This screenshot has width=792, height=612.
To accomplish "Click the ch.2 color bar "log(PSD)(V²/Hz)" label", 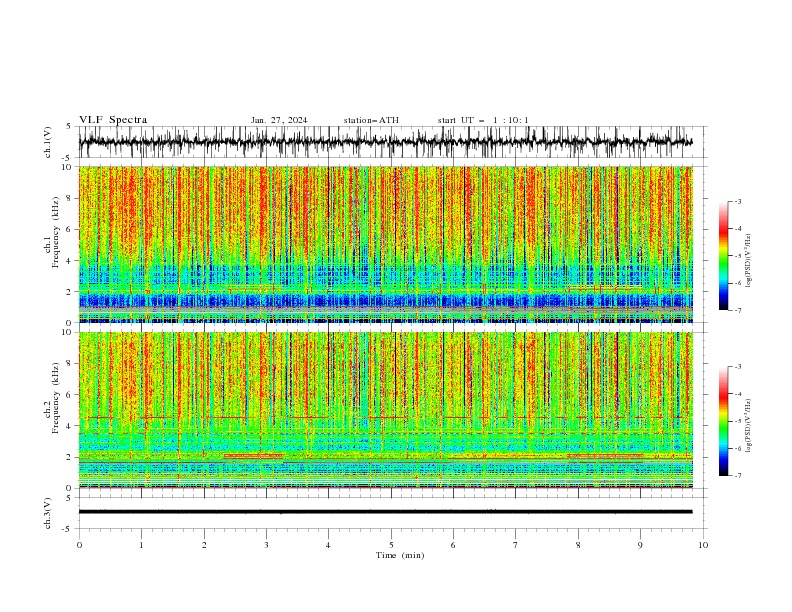I will [x=749, y=426].
